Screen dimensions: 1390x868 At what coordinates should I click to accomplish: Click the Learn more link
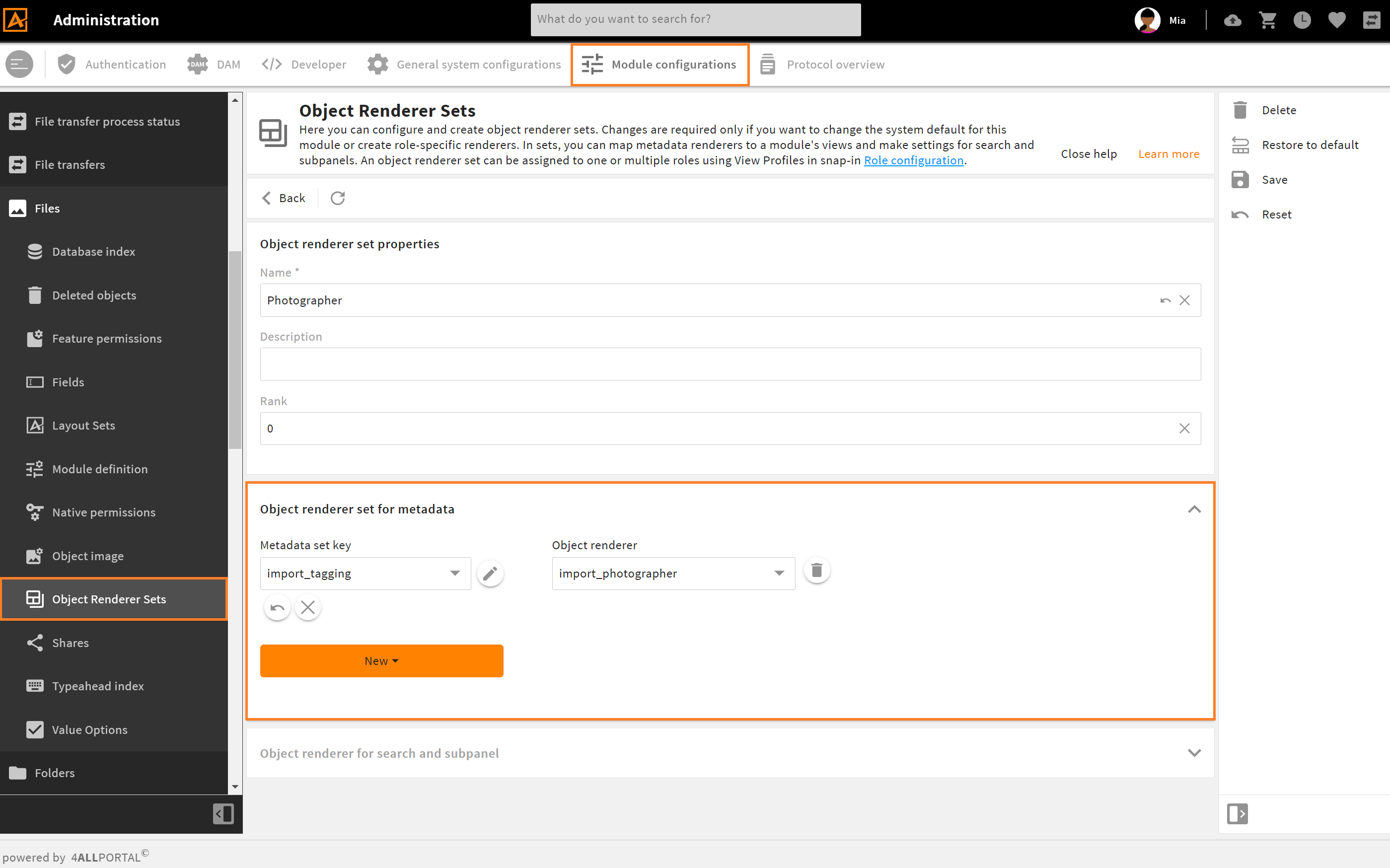pos(1169,154)
